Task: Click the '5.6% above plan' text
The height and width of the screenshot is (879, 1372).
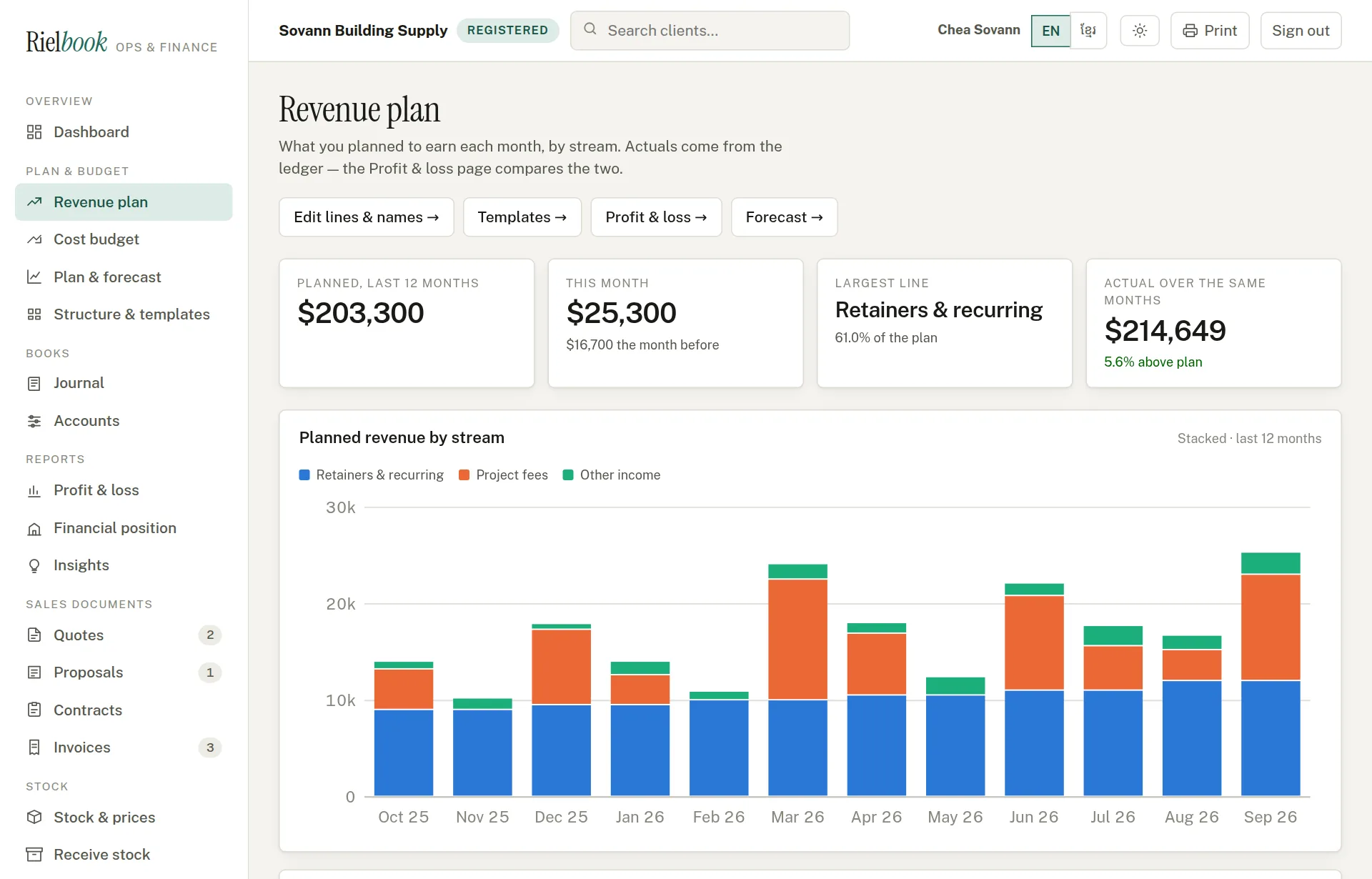Action: pos(1153,362)
